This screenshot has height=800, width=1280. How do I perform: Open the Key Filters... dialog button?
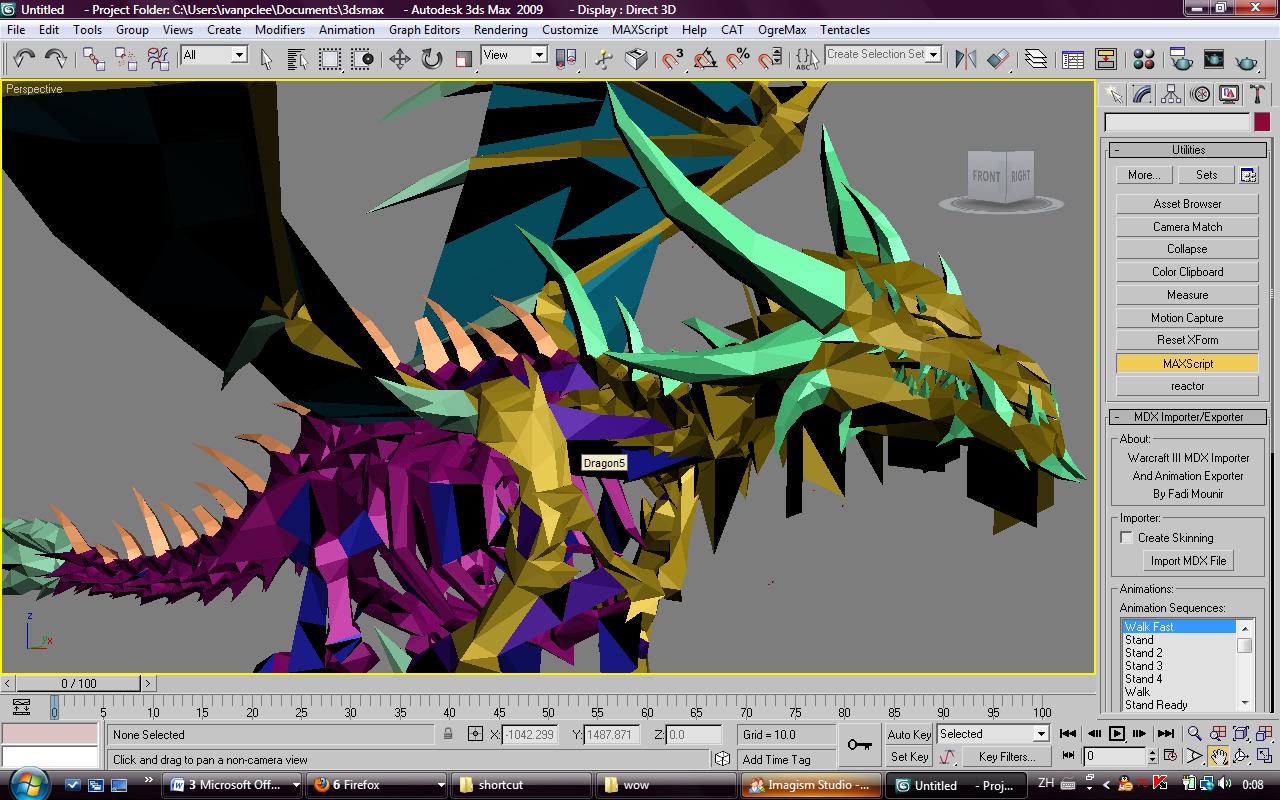(x=1006, y=757)
